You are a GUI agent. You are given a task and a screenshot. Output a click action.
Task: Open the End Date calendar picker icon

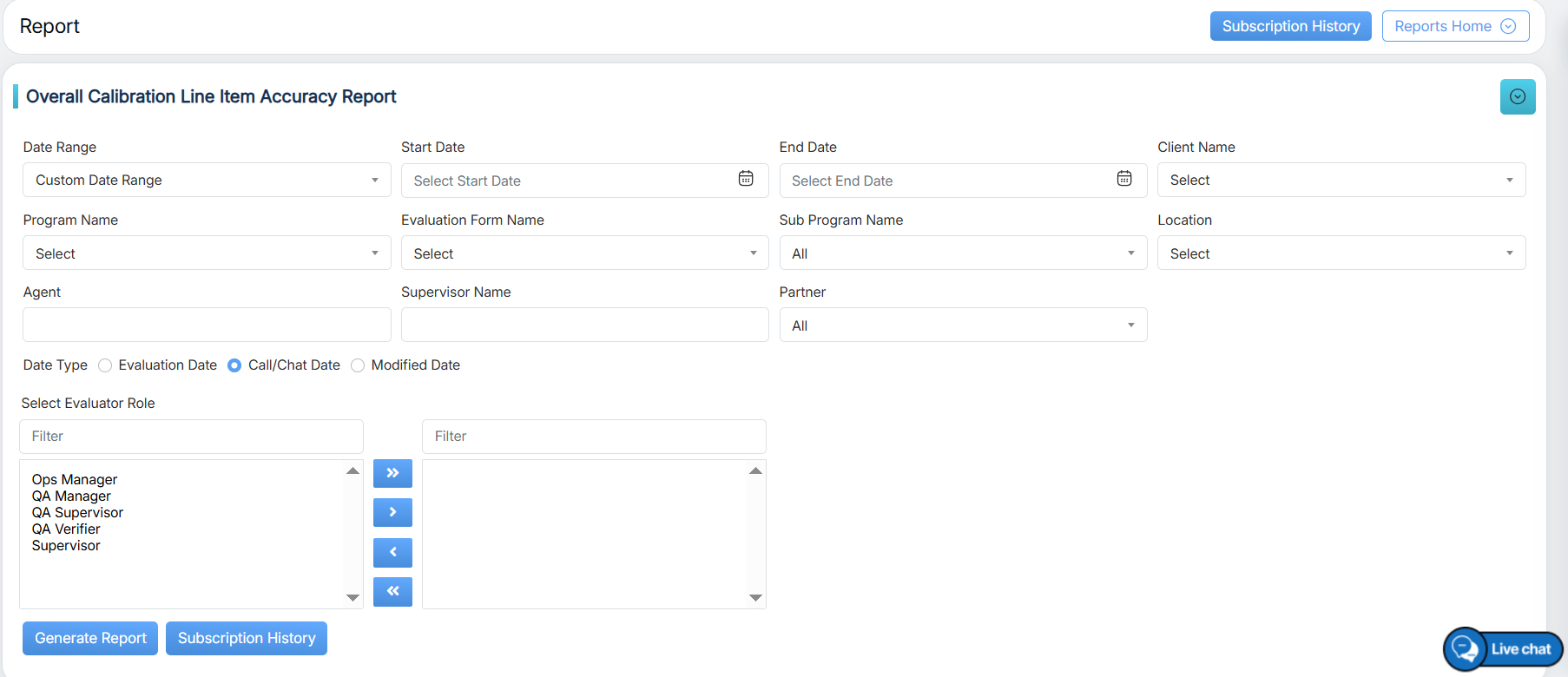click(1123, 179)
